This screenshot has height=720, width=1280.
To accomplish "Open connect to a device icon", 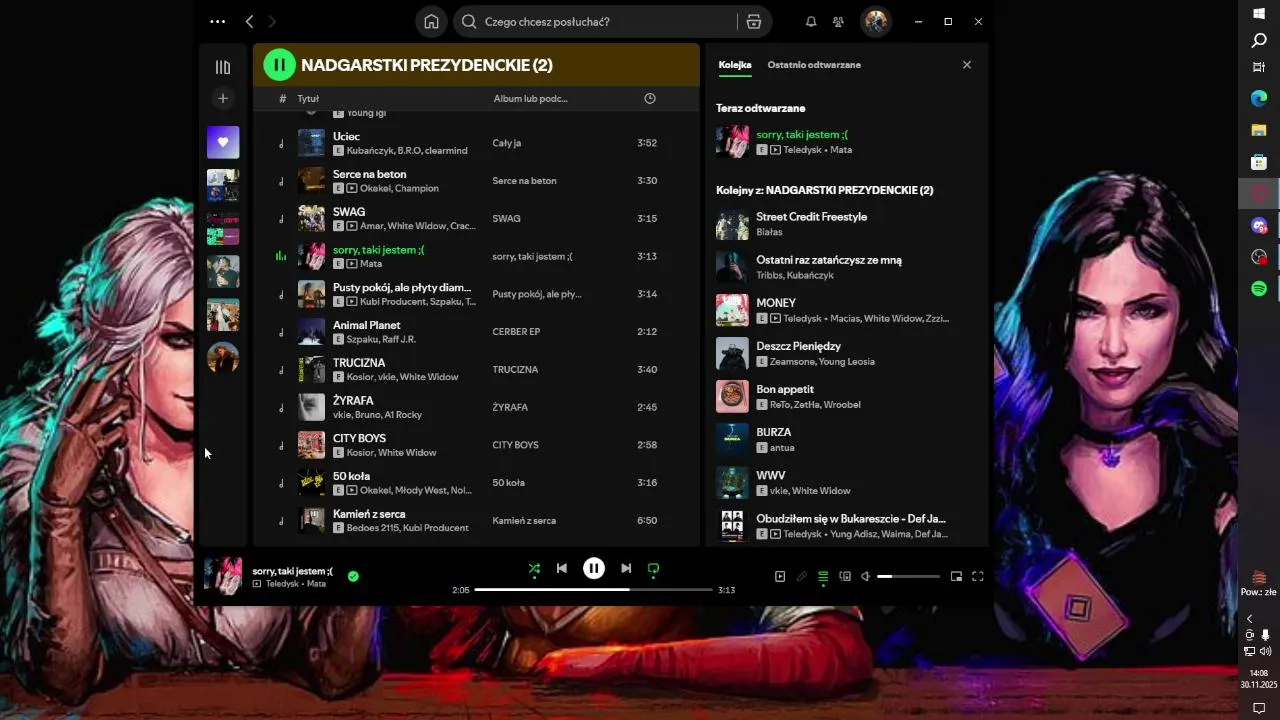I will pyautogui.click(x=845, y=576).
